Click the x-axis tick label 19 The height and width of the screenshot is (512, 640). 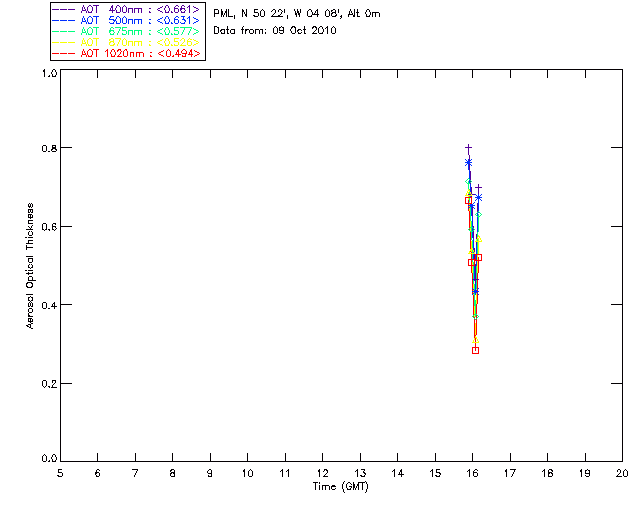coord(585,474)
